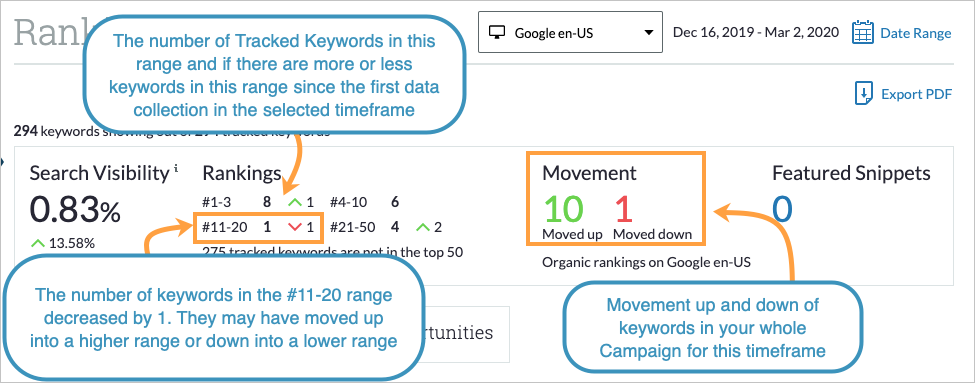Click the green up arrow beside #1-3 rankings
Screen dimensions: 975x383
pos(293,202)
